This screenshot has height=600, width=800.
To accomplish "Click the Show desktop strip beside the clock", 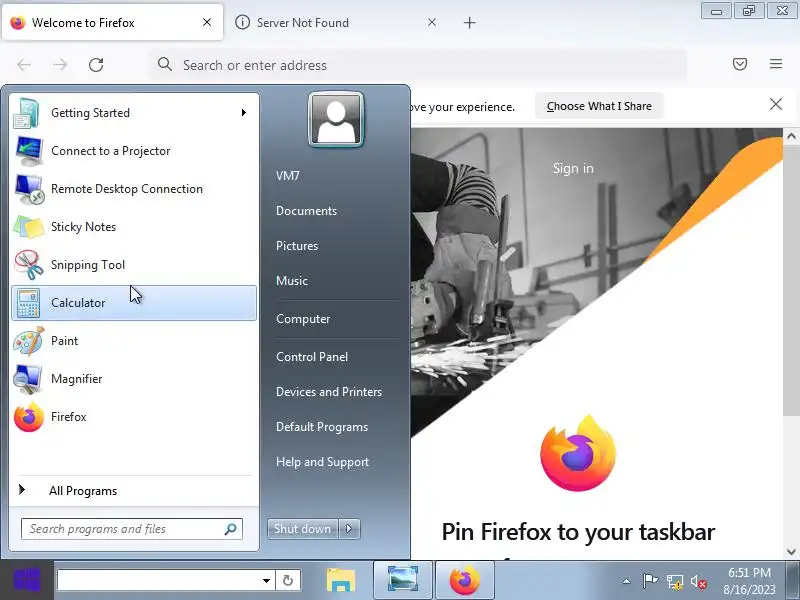I will pos(793,580).
